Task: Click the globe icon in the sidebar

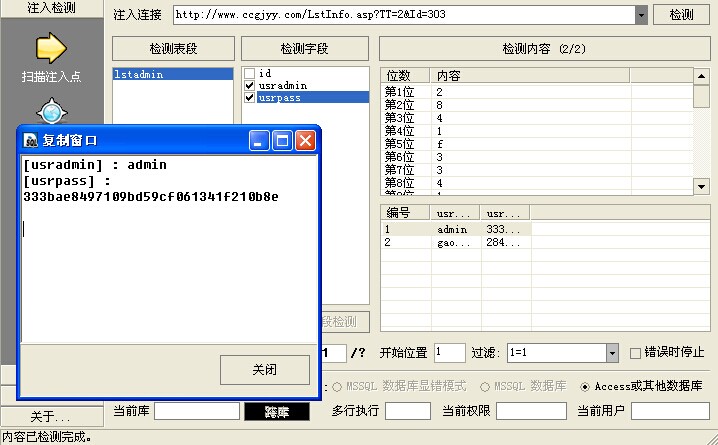Action: [52, 111]
